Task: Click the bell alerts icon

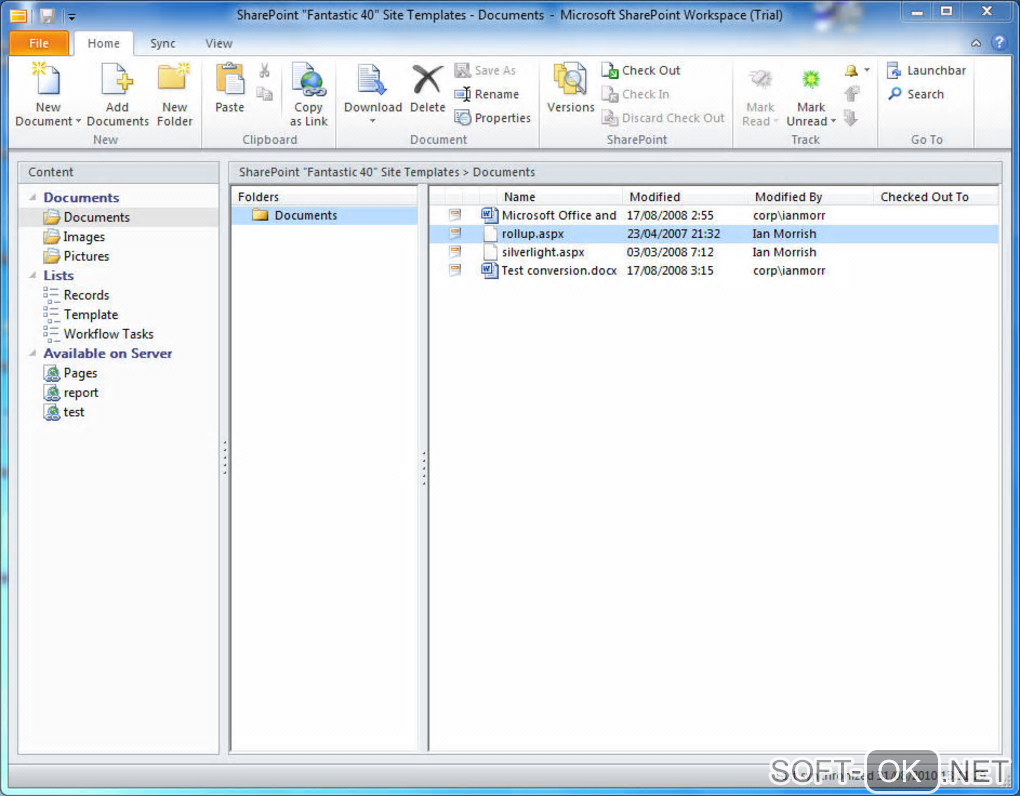Action: 851,70
